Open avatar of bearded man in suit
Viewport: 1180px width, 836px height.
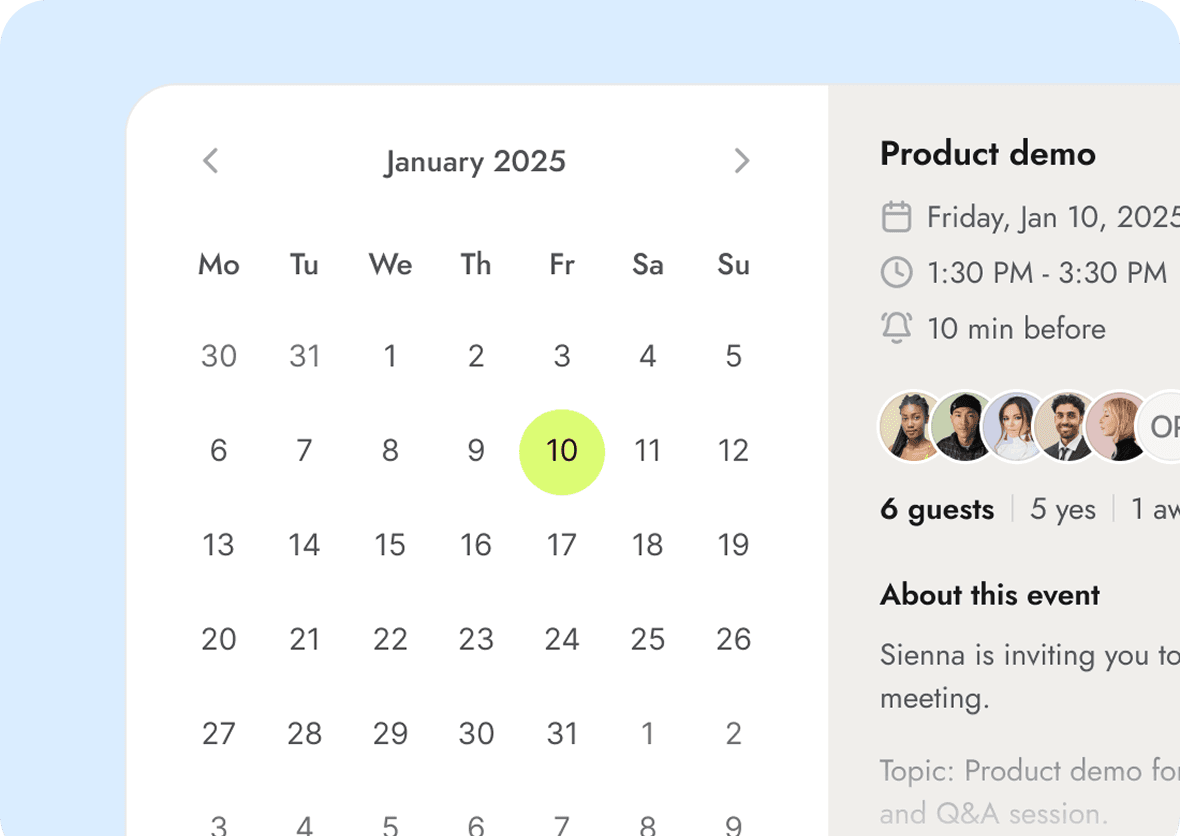[x=1066, y=426]
